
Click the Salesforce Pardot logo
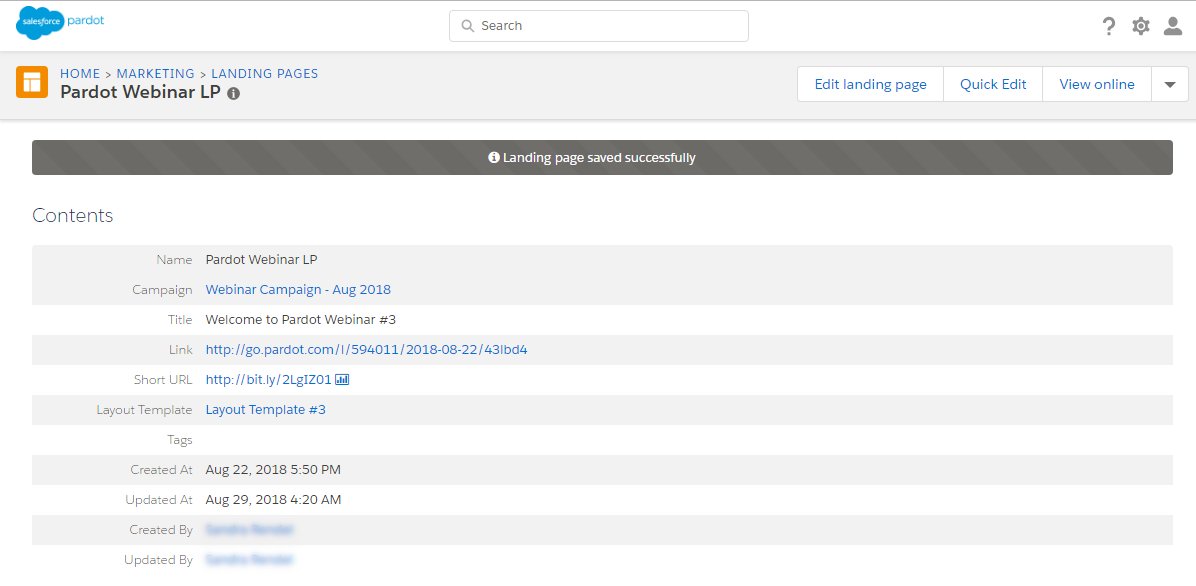pyautogui.click(x=59, y=23)
